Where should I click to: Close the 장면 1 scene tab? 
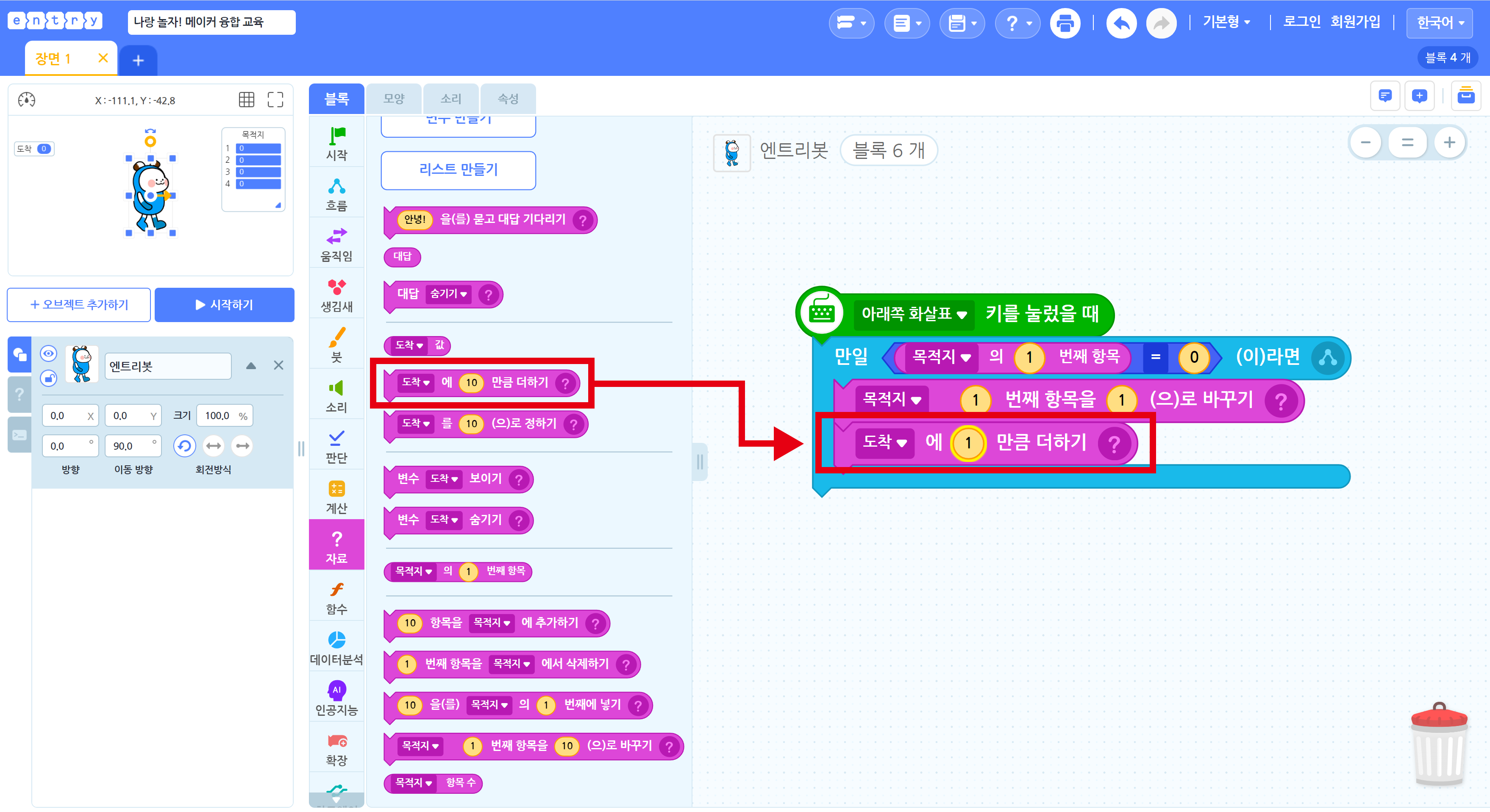(x=103, y=58)
